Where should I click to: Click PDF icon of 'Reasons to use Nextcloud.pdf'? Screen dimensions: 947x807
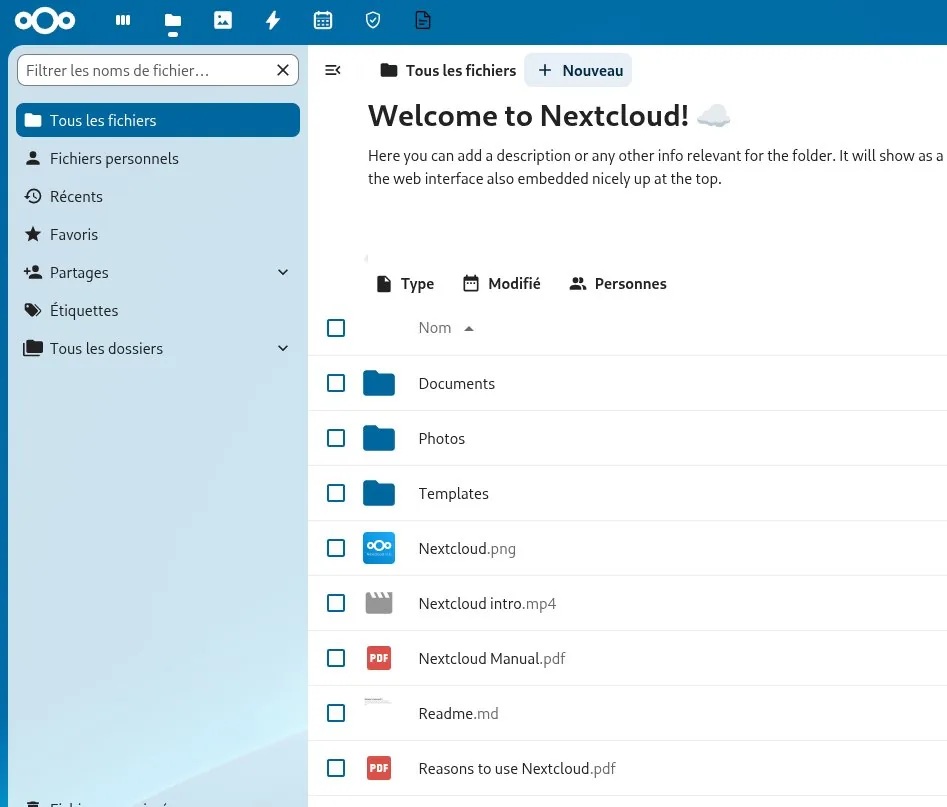379,768
